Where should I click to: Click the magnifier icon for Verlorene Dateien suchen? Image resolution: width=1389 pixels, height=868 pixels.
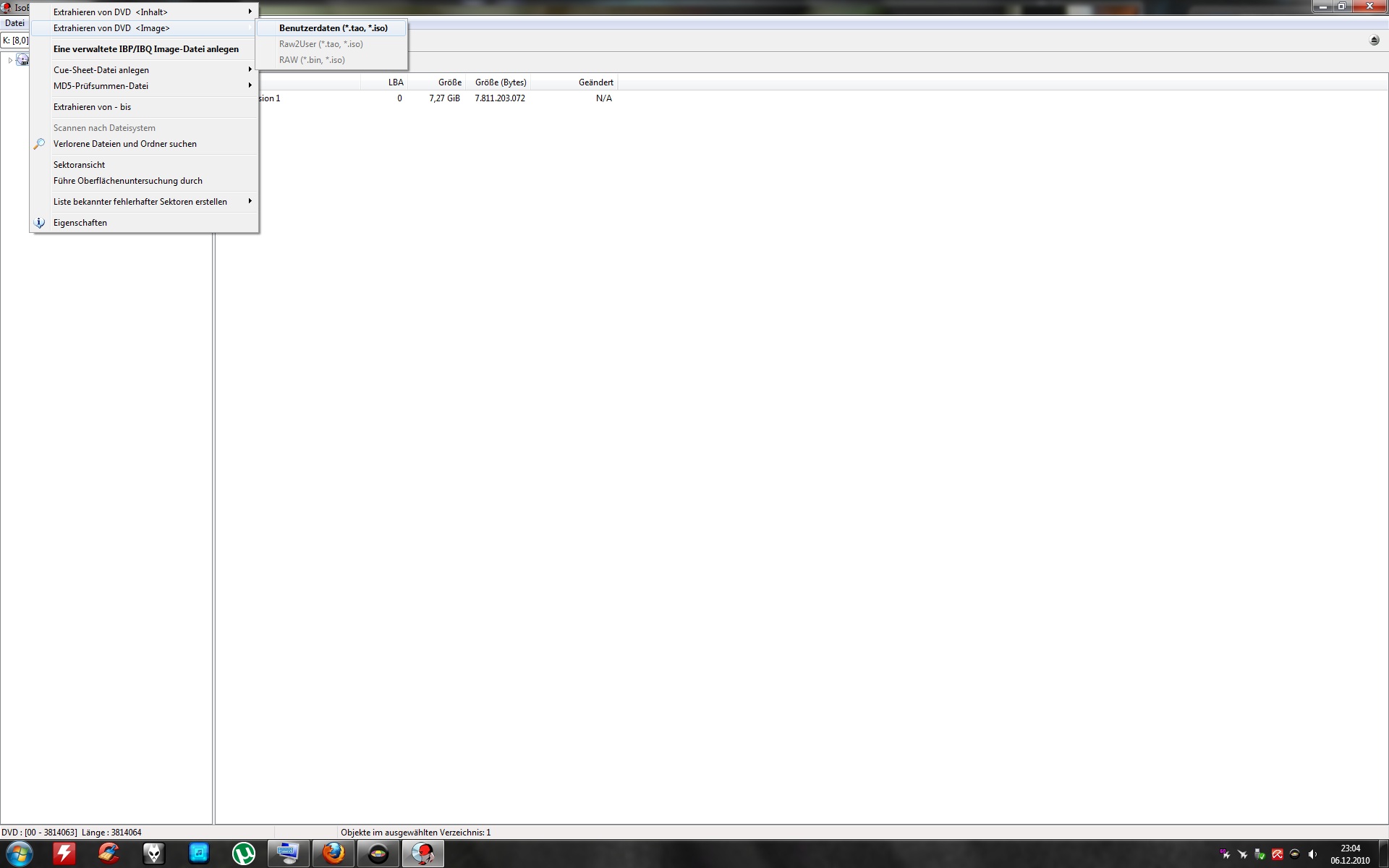pyautogui.click(x=39, y=144)
